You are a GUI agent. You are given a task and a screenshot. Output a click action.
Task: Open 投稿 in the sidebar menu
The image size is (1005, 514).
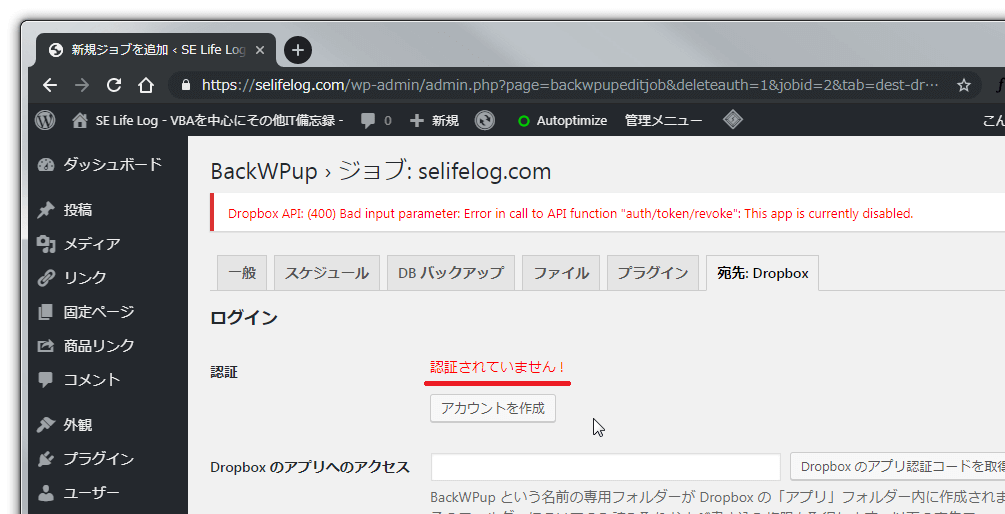click(x=78, y=210)
